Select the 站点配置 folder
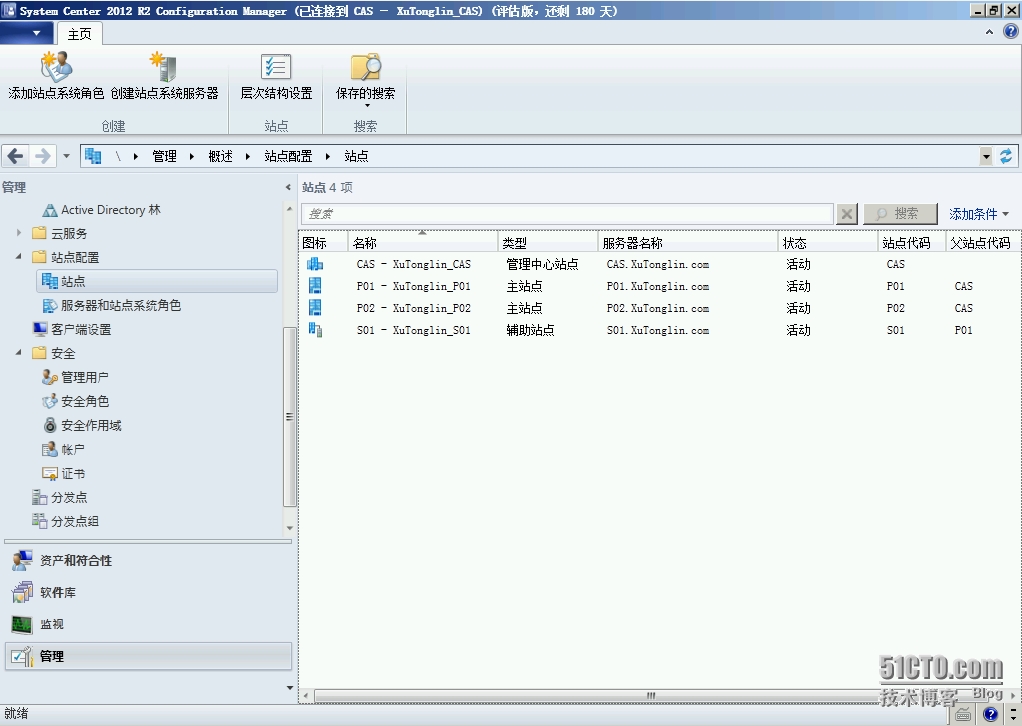The height and width of the screenshot is (726, 1022). [x=66, y=257]
